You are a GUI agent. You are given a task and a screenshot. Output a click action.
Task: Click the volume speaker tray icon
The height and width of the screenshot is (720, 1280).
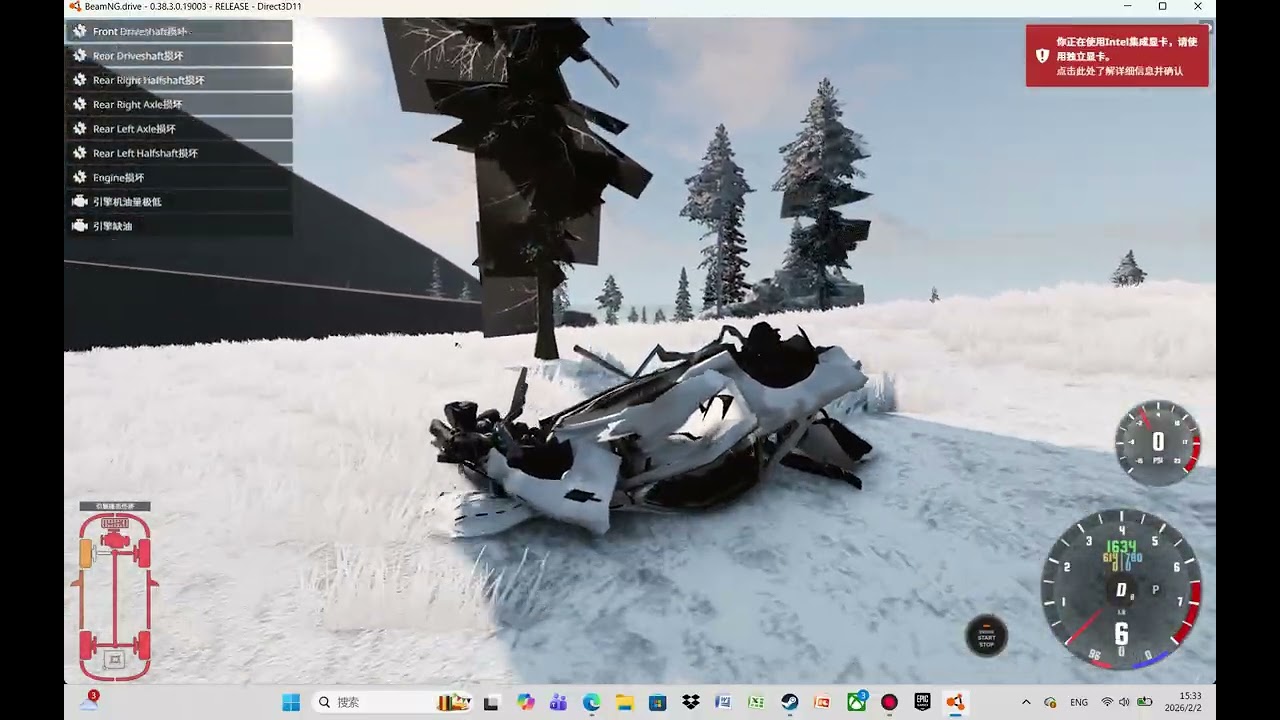click(x=1124, y=703)
